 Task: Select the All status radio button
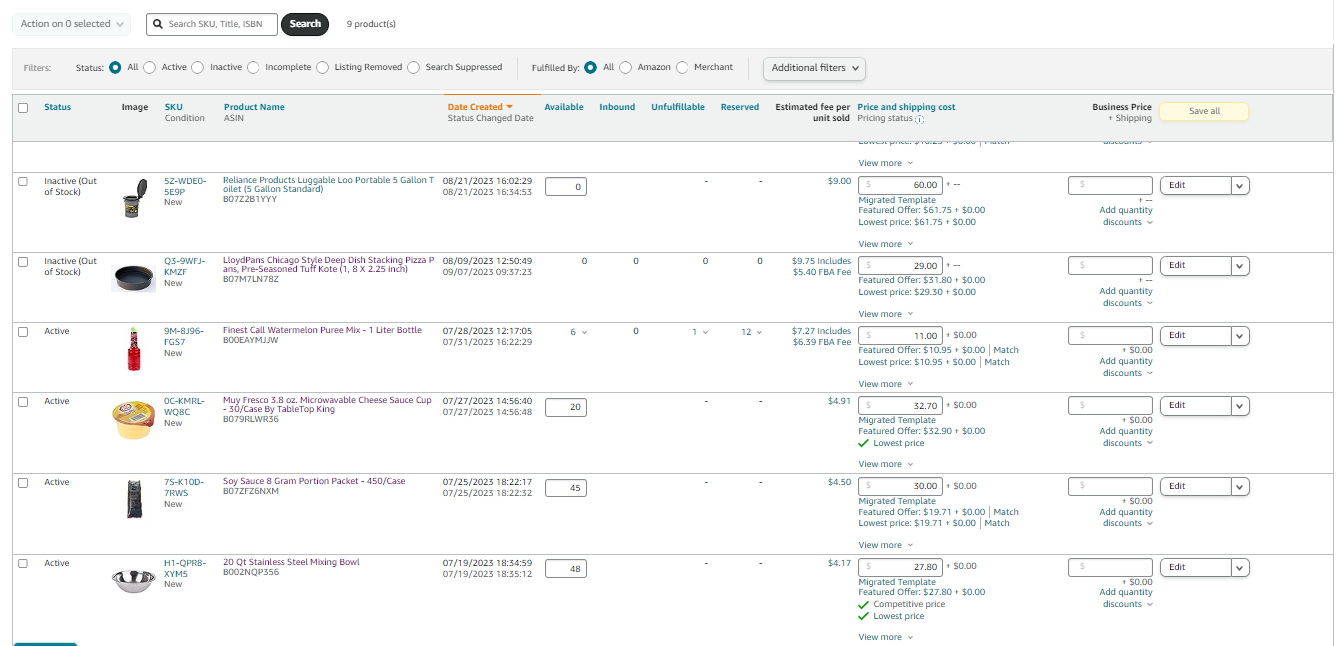click(115, 67)
